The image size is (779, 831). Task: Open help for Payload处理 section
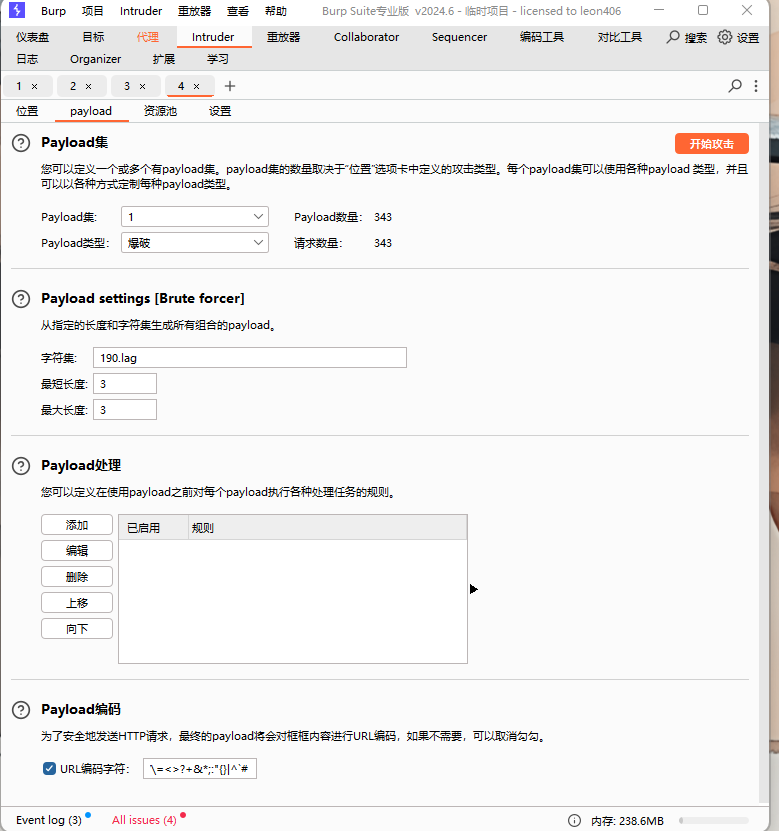21,466
